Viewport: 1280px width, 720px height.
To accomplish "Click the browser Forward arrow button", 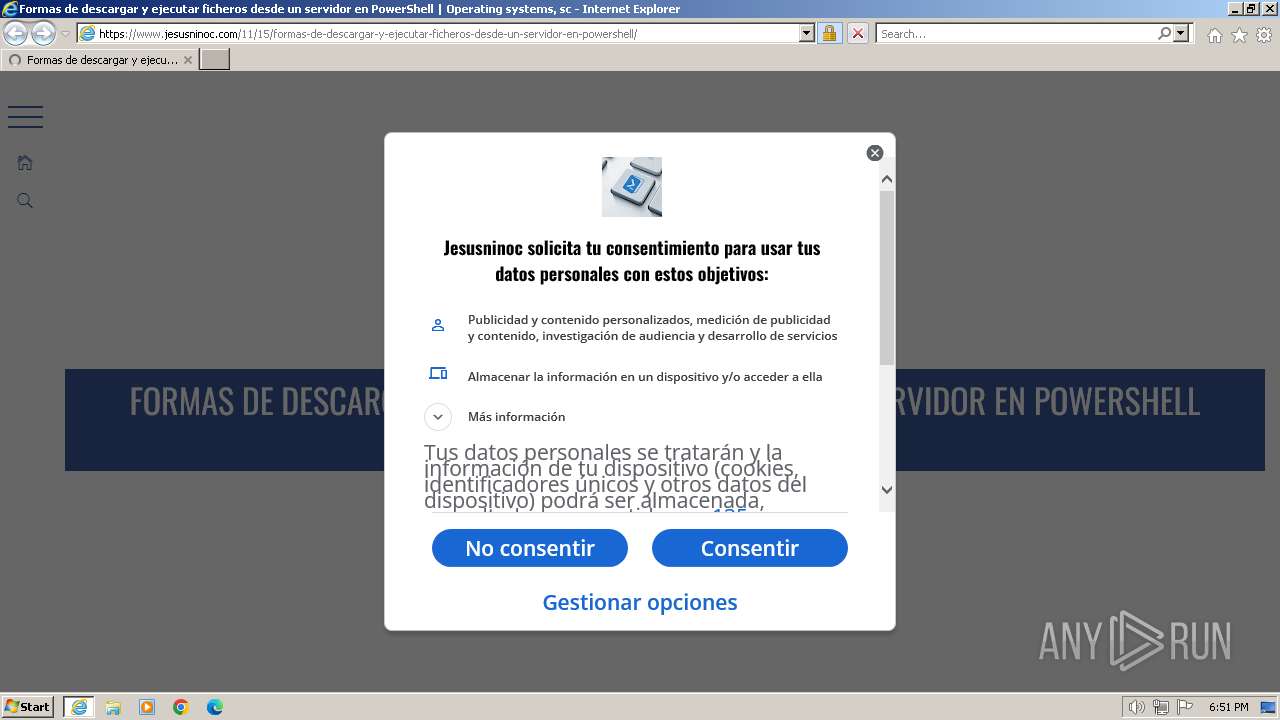I will pos(43,33).
